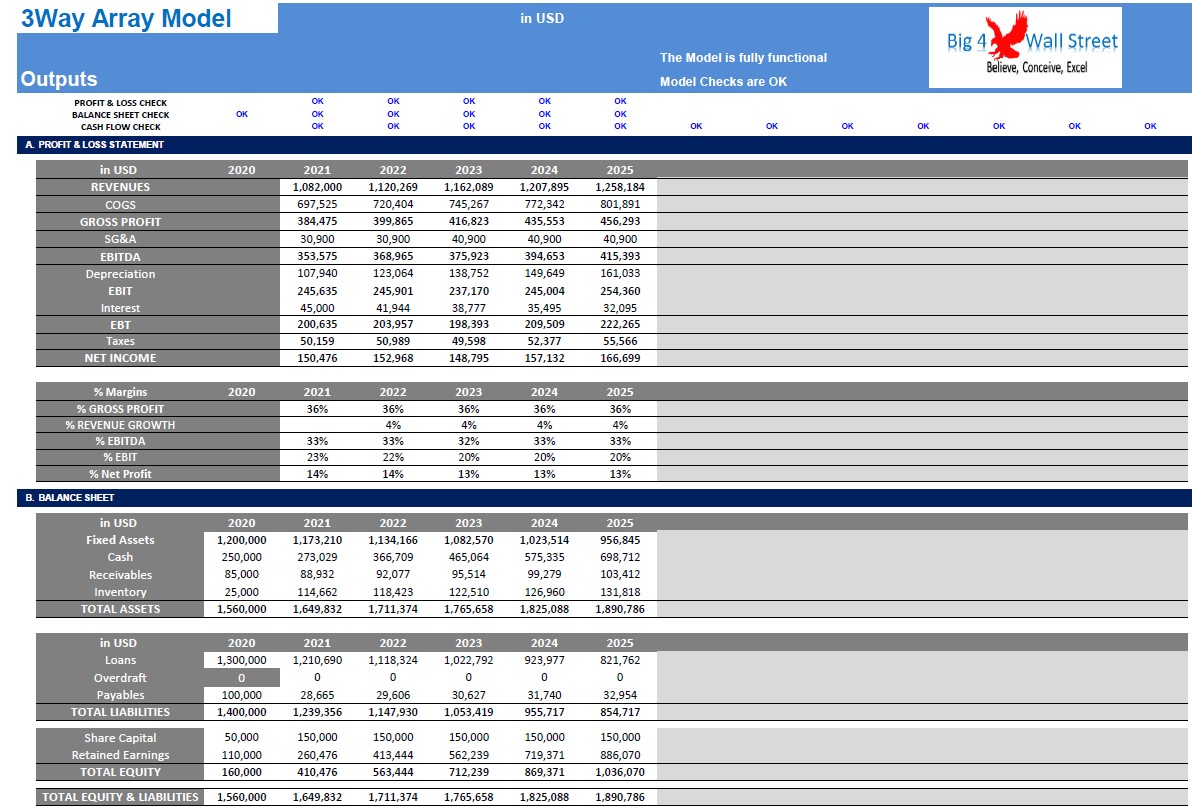The image size is (1192, 808).
Task: Click the Outputs heading
Action: [x=59, y=79]
